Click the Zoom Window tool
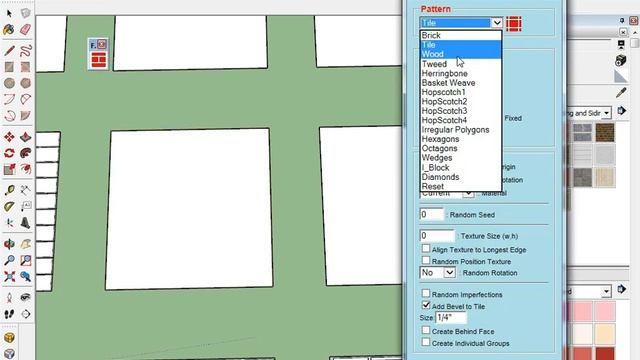This screenshot has width=640, height=360. point(26,260)
